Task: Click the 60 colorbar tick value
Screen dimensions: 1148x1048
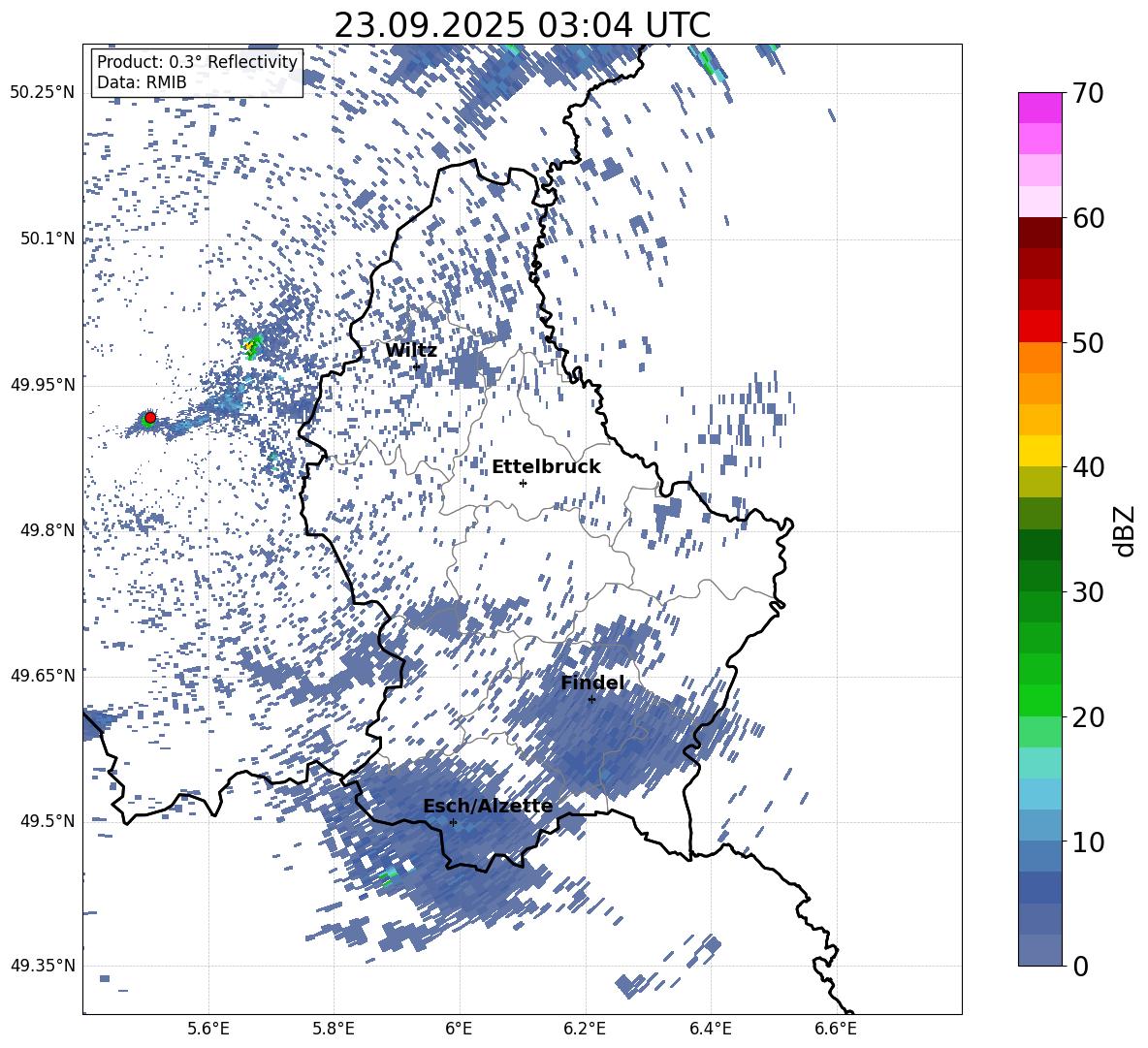Action: pyautogui.click(x=1088, y=218)
